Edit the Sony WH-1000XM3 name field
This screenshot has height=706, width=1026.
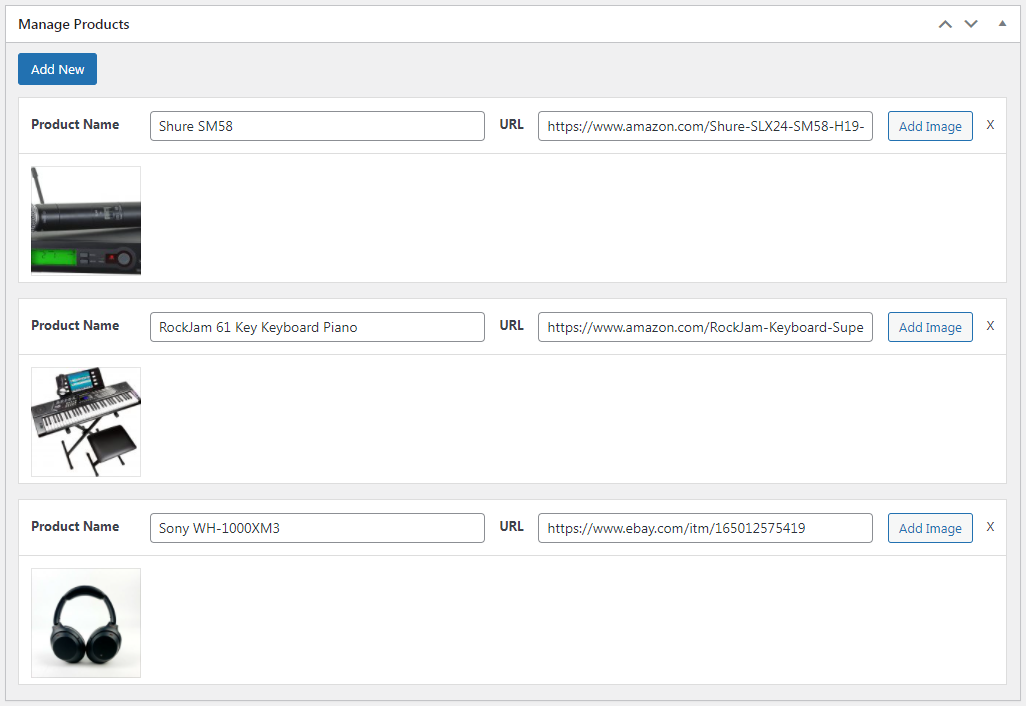[x=317, y=528]
